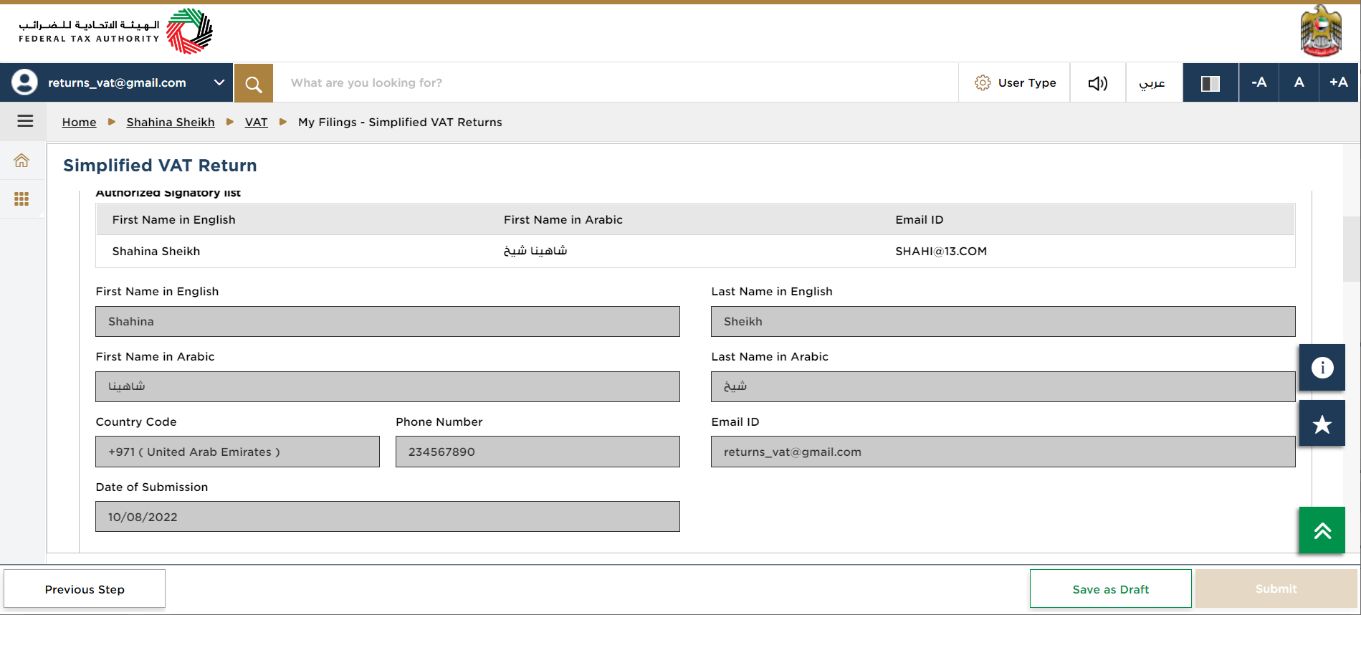Click the green back-to-top double chevron

1322,530
